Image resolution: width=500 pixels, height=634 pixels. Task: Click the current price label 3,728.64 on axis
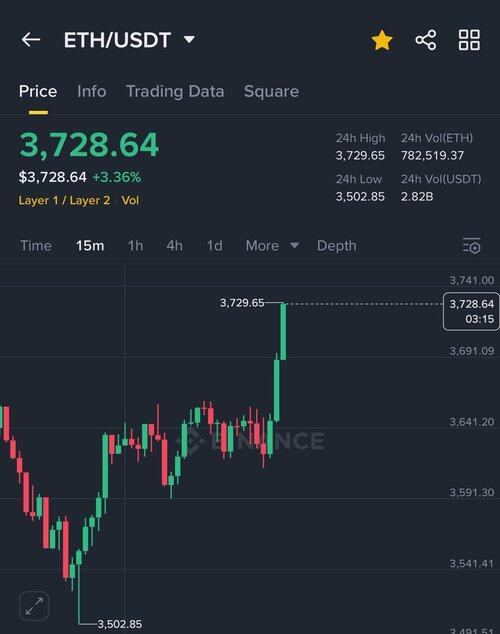[471, 311]
